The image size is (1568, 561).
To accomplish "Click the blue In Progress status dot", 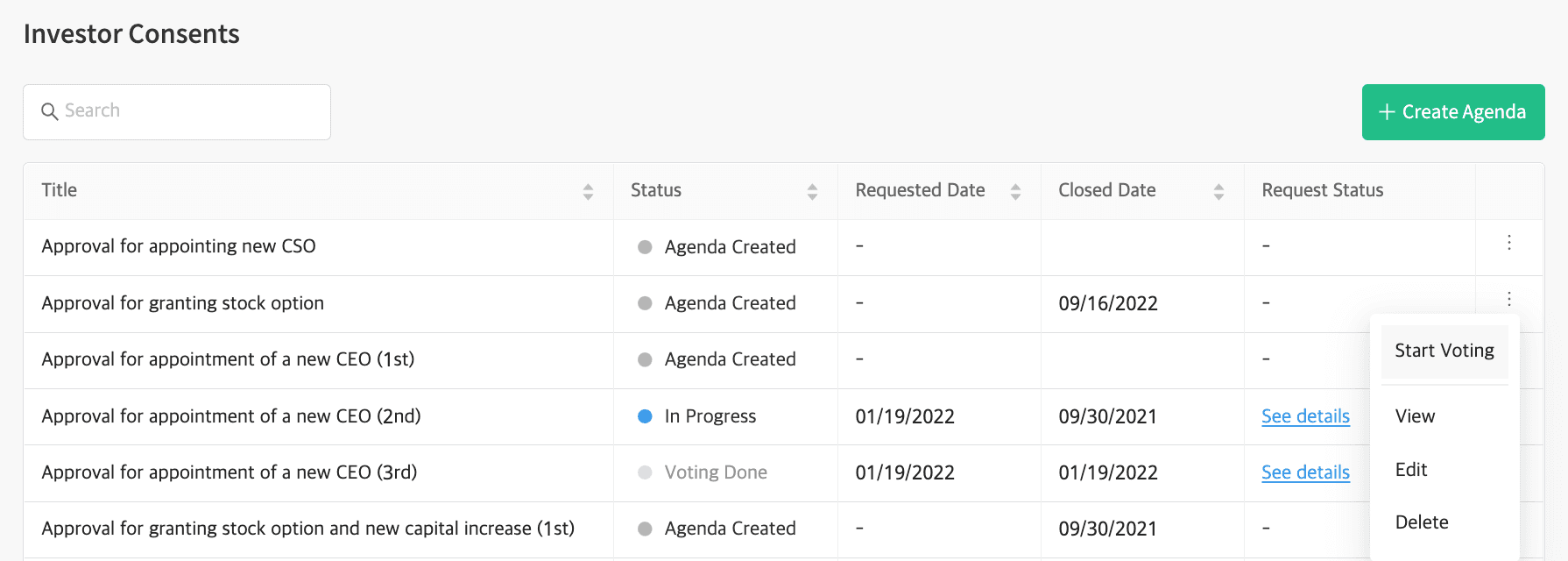I will click(x=645, y=416).
